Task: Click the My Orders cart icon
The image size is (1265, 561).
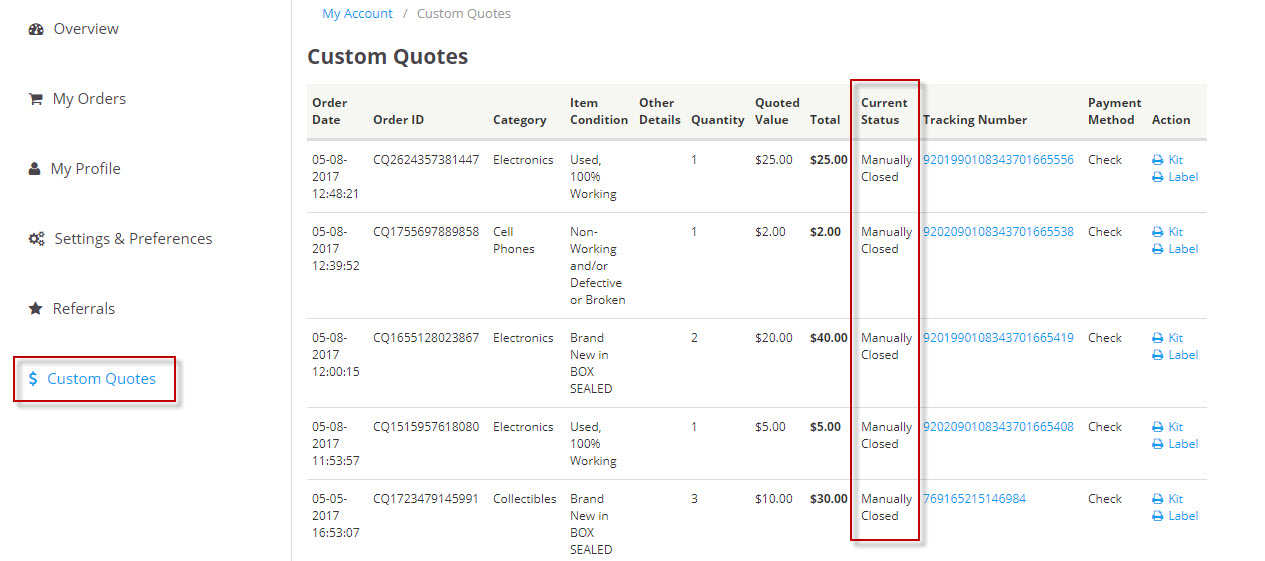Action: [x=36, y=99]
